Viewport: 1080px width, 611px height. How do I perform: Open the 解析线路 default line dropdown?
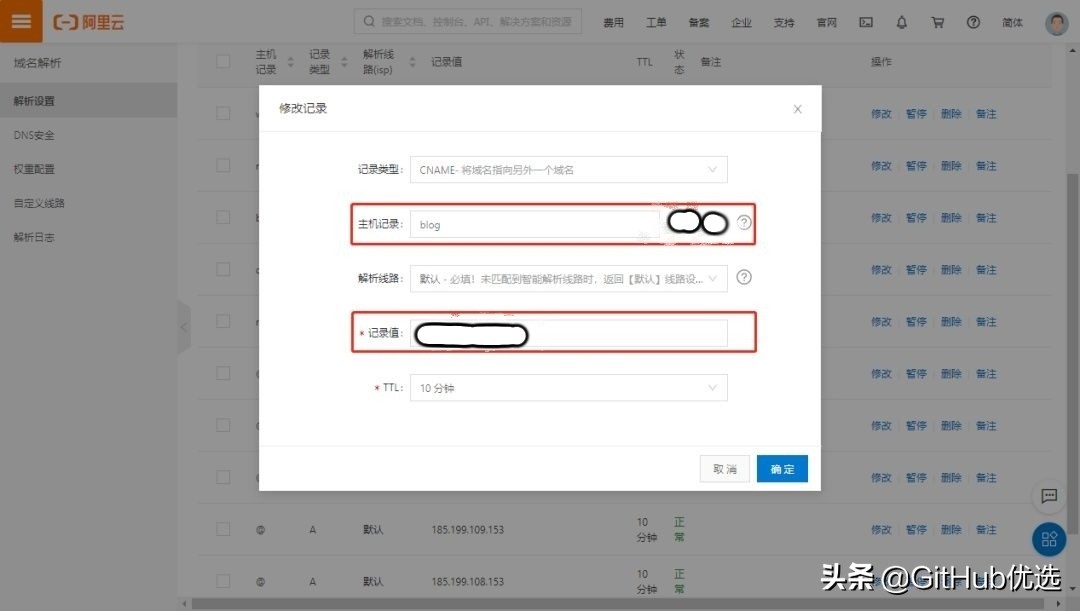coord(568,278)
